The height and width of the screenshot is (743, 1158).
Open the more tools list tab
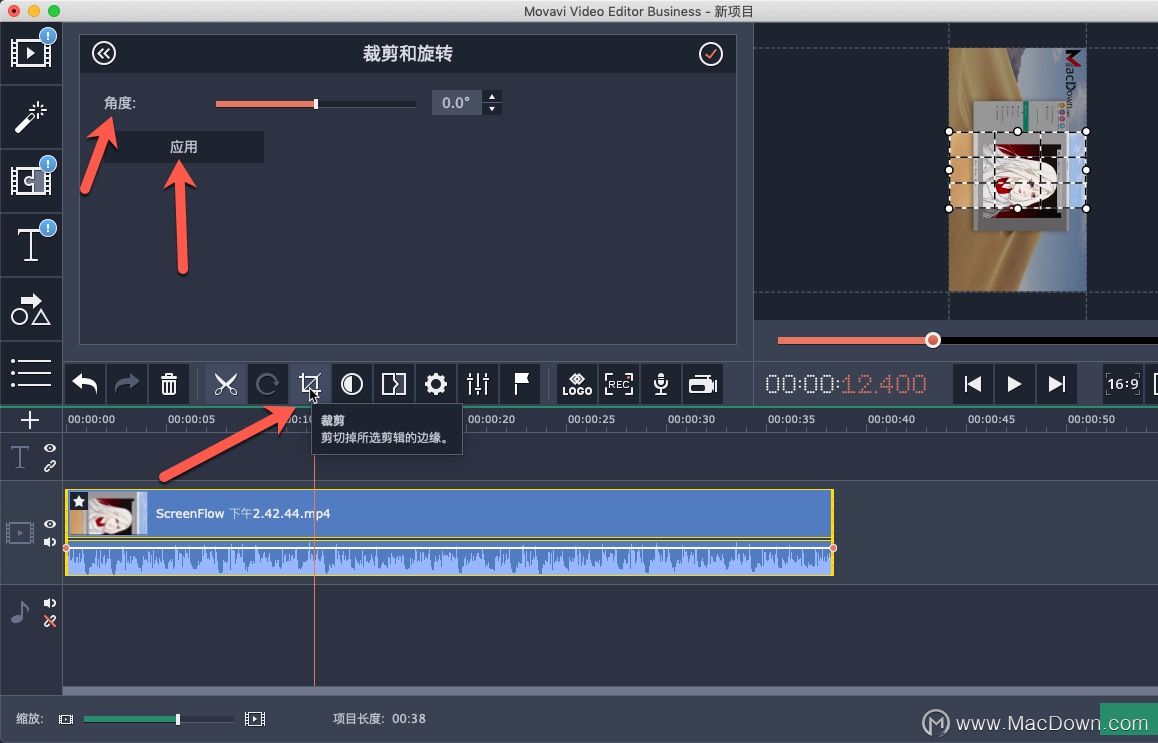(30, 373)
